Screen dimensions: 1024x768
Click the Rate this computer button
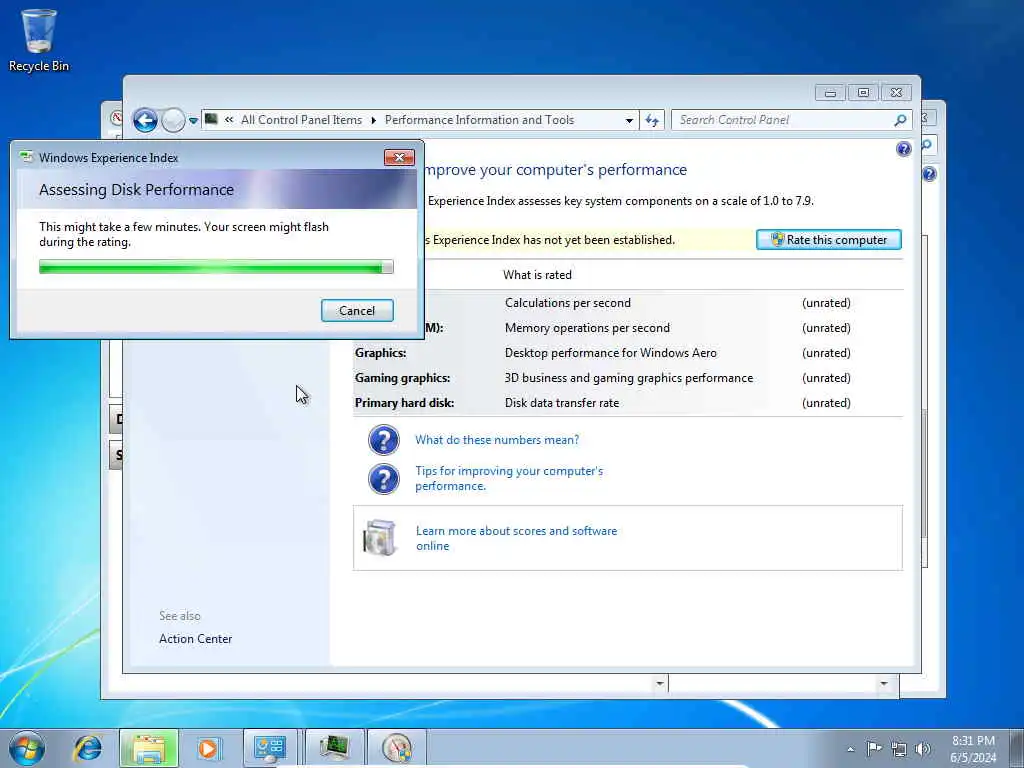[x=829, y=240]
